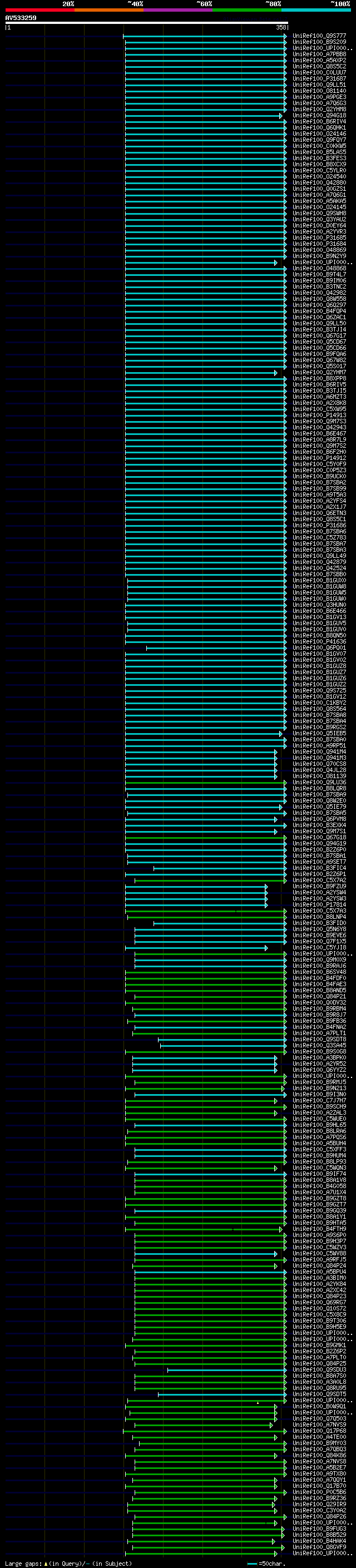Viewport: 356px width, 1568px height.
Task: Pick label UniRef100_O42943
Action: tap(319, 427)
